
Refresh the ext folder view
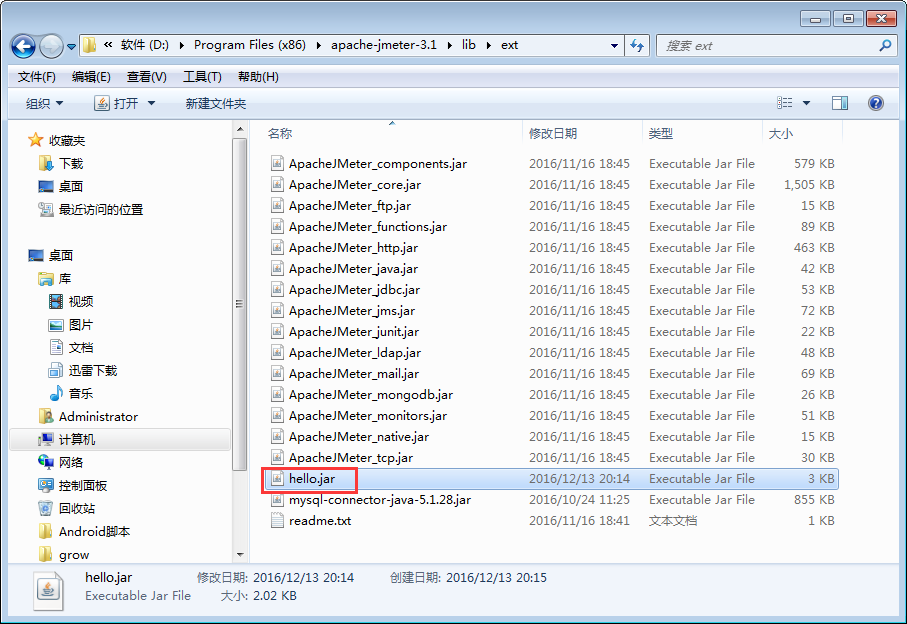tap(637, 46)
